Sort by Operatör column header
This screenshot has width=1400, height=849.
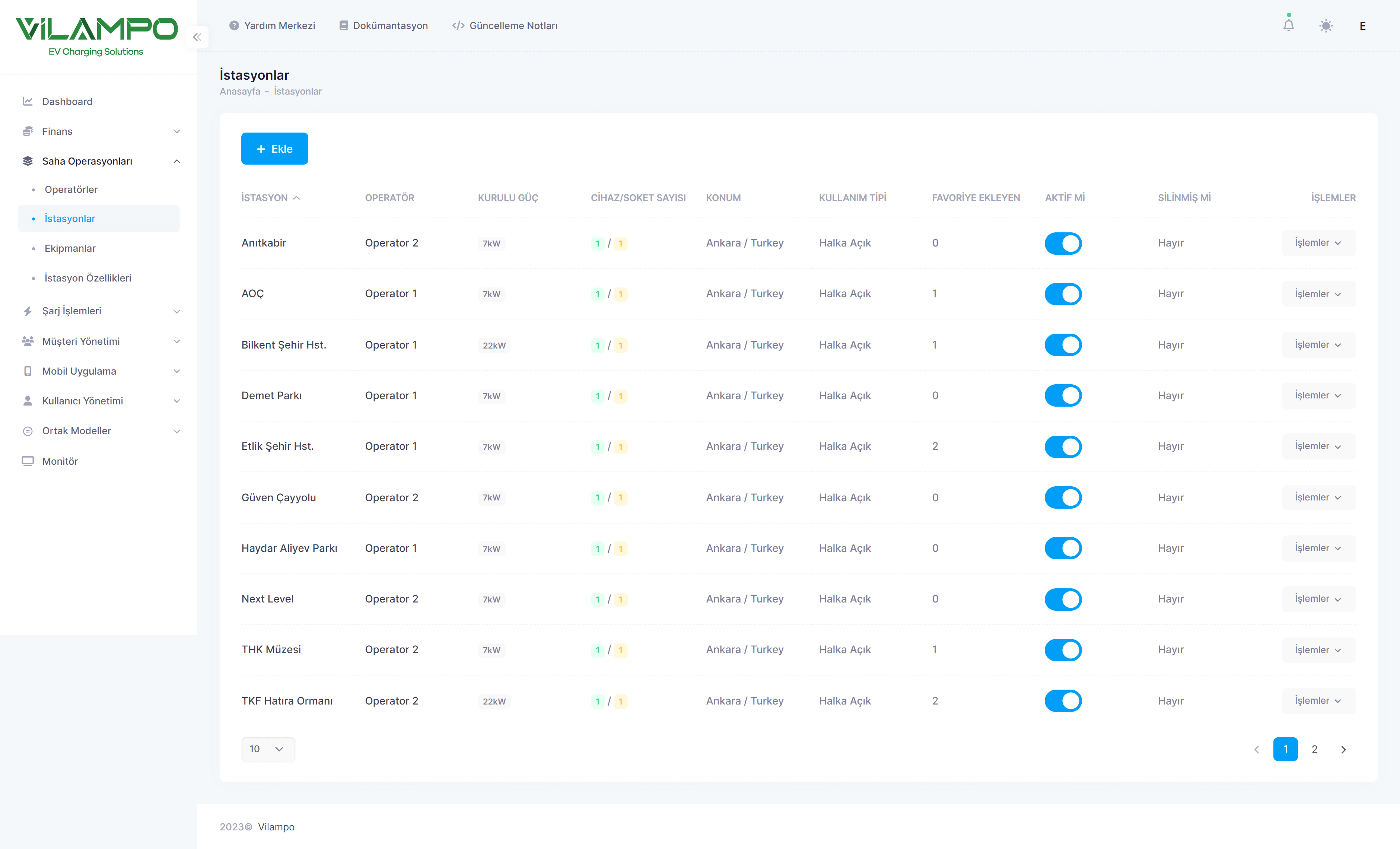(x=389, y=198)
